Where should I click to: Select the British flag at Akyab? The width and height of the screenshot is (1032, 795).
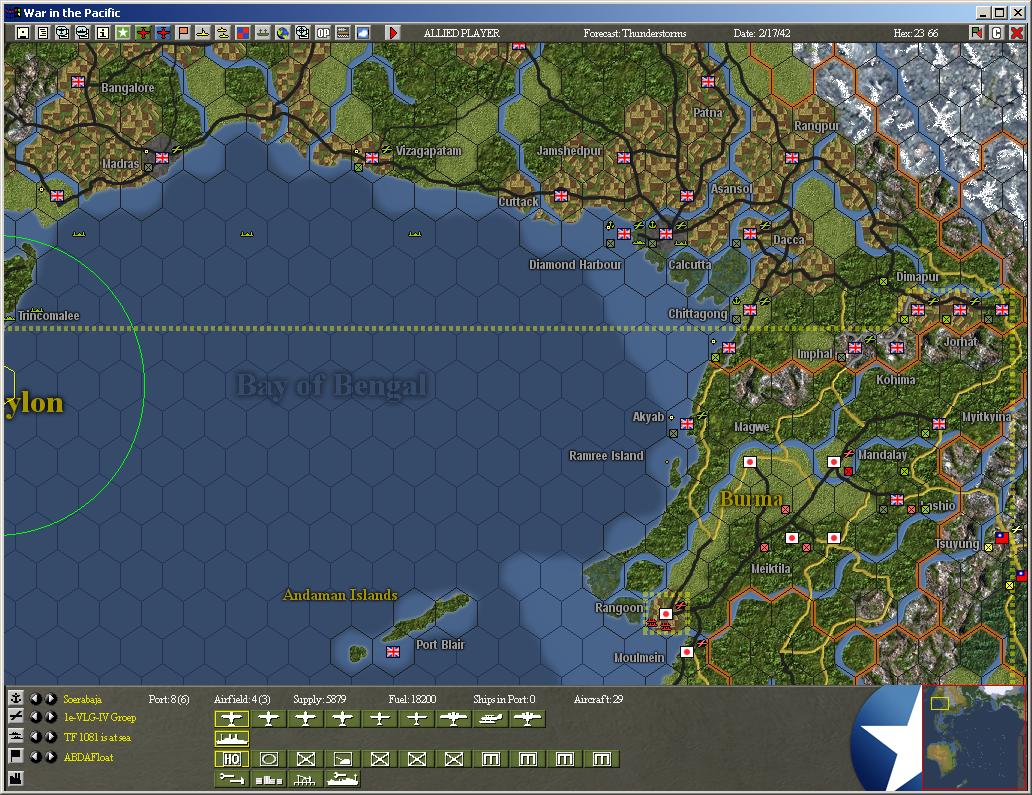[x=686, y=424]
